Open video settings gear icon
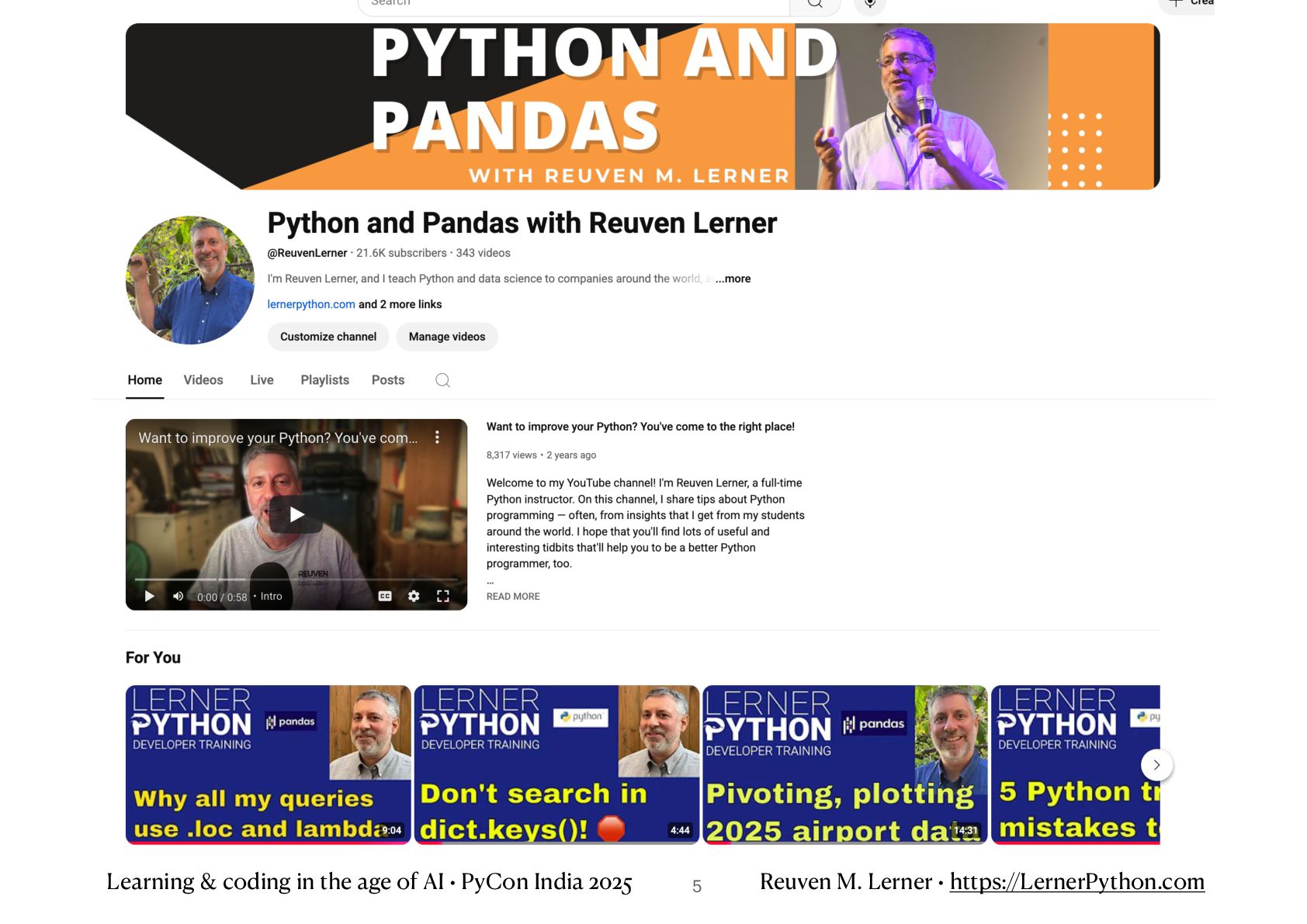This screenshot has width=1307, height=924. [x=414, y=597]
